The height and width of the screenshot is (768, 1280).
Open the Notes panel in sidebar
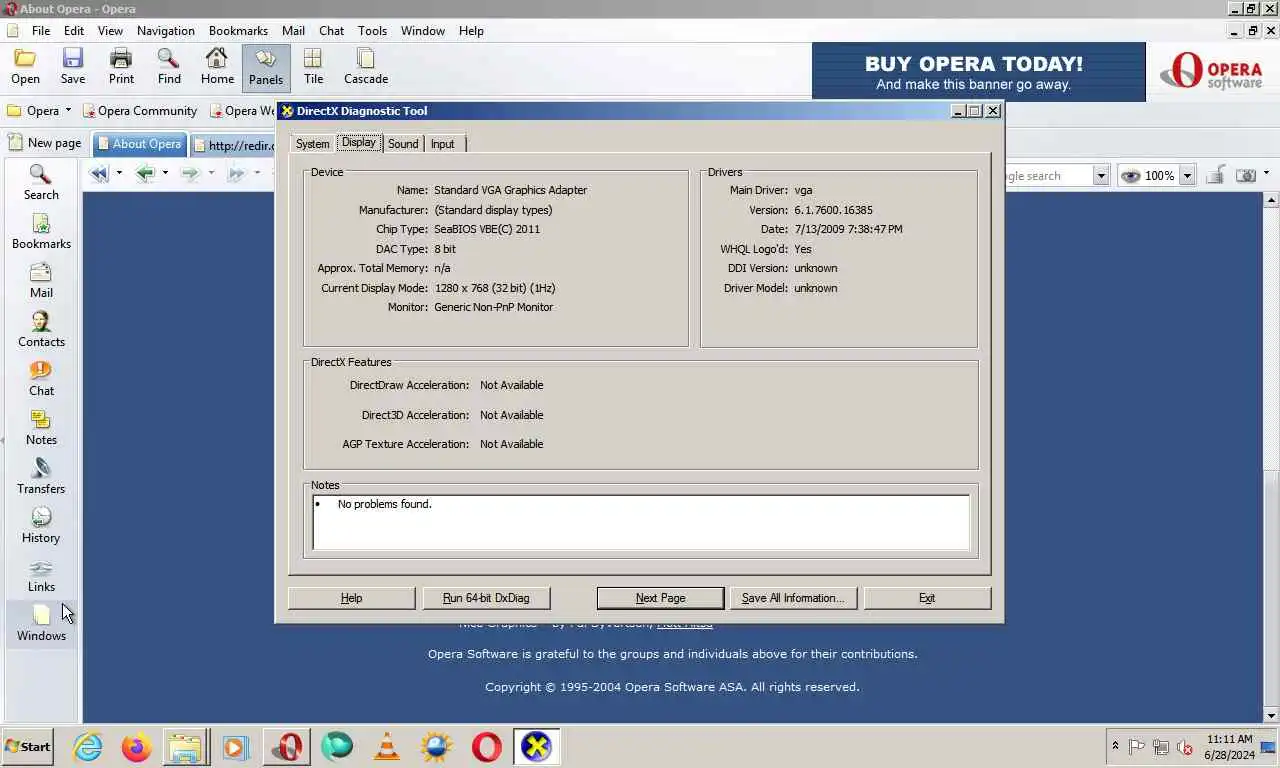41,428
